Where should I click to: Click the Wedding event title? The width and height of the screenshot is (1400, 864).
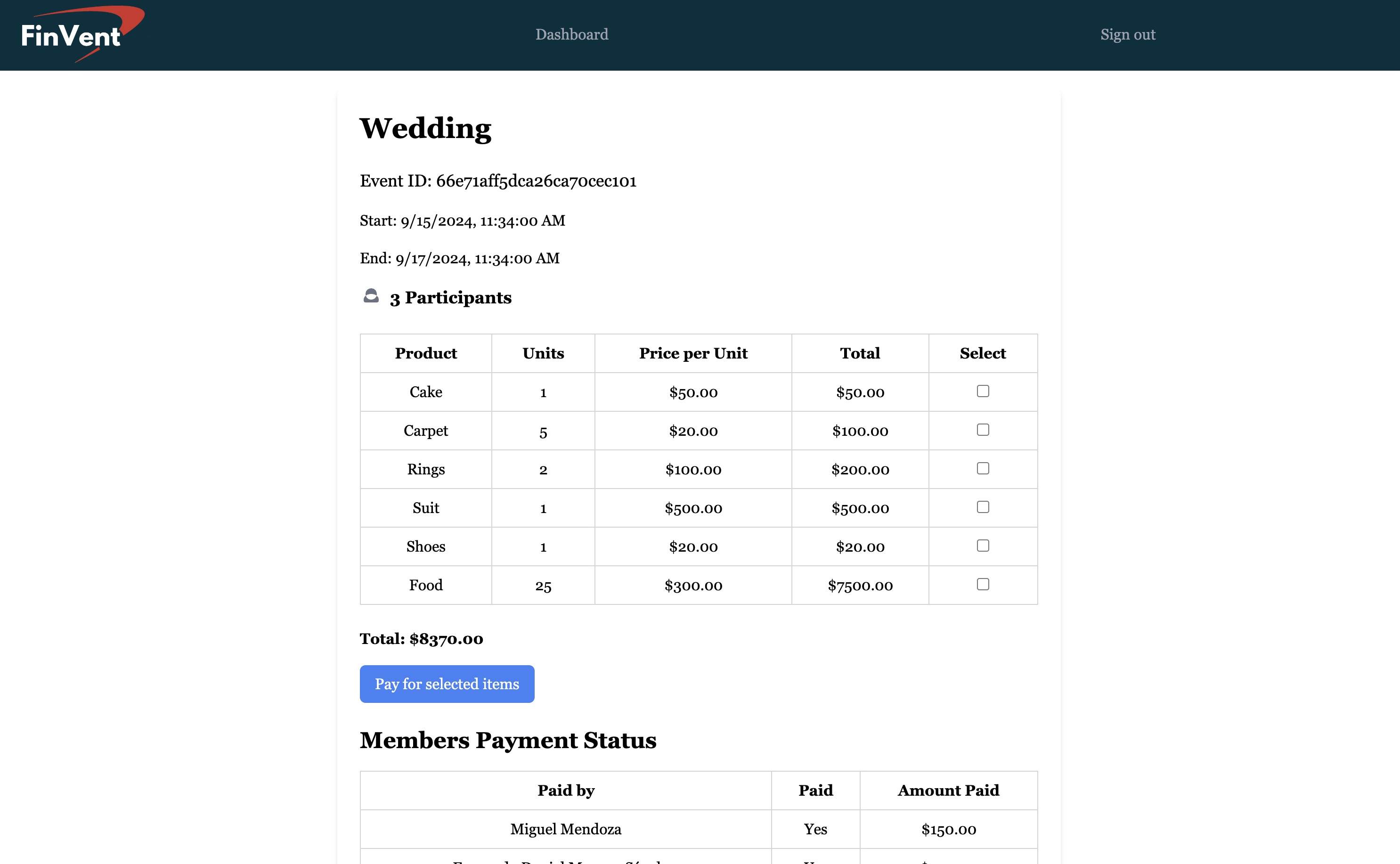pyautogui.click(x=425, y=128)
